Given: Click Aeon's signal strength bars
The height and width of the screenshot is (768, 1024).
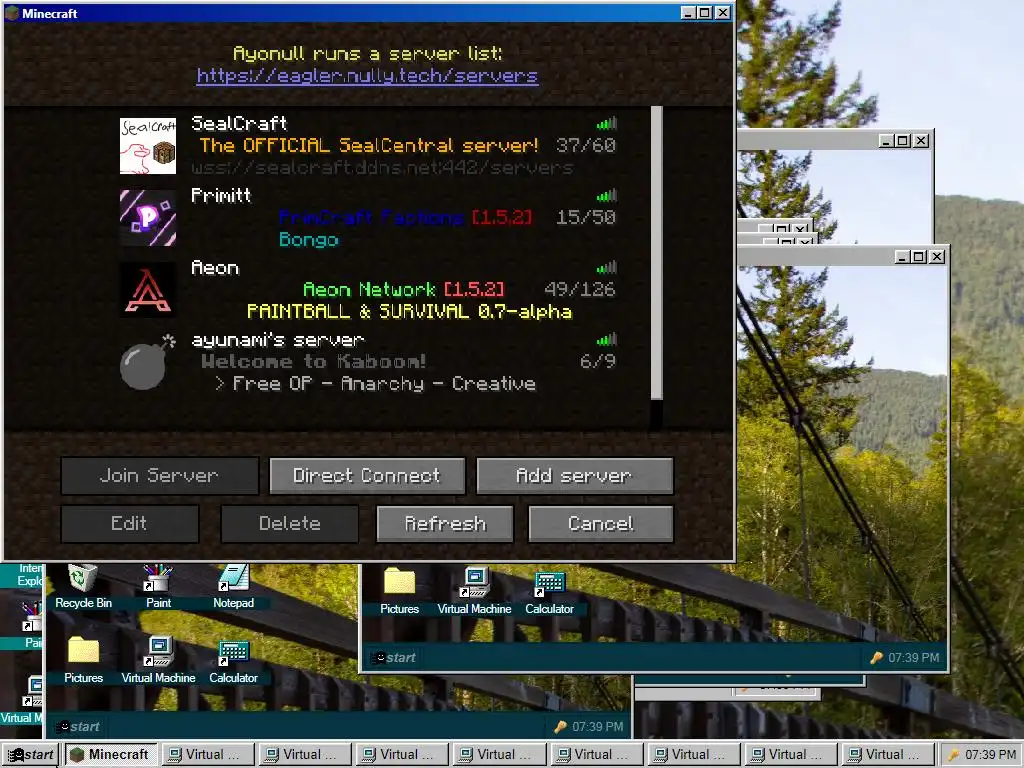Looking at the screenshot, I should click(606, 267).
